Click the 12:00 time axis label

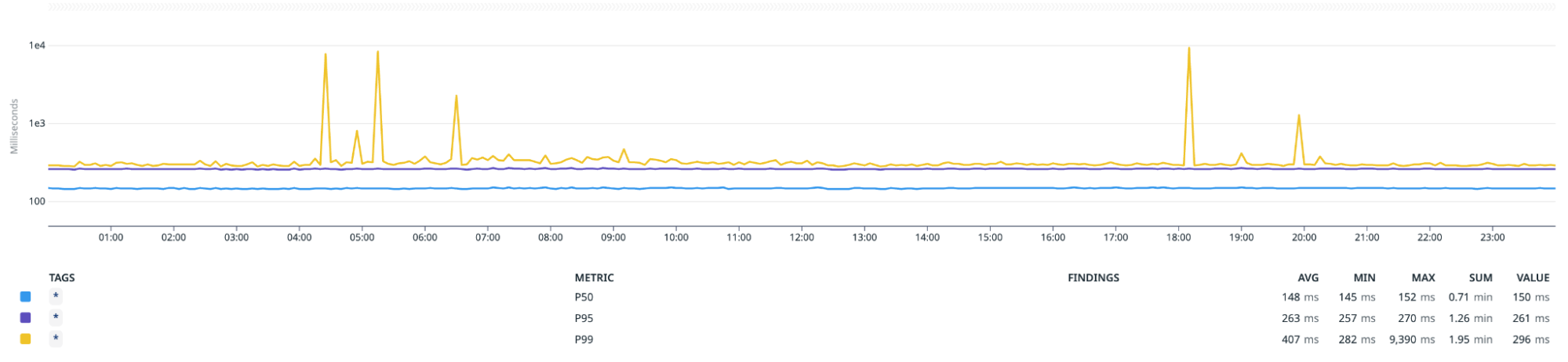coord(802,237)
